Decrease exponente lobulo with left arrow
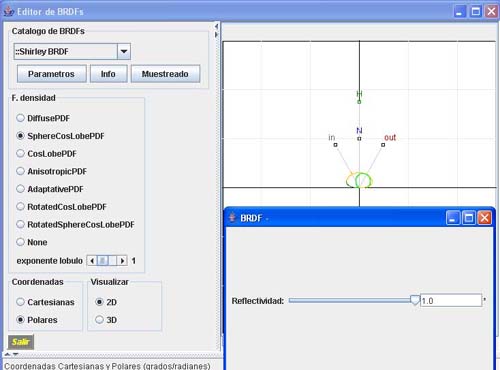Screen dimensions: 500x370 [x=92, y=261]
